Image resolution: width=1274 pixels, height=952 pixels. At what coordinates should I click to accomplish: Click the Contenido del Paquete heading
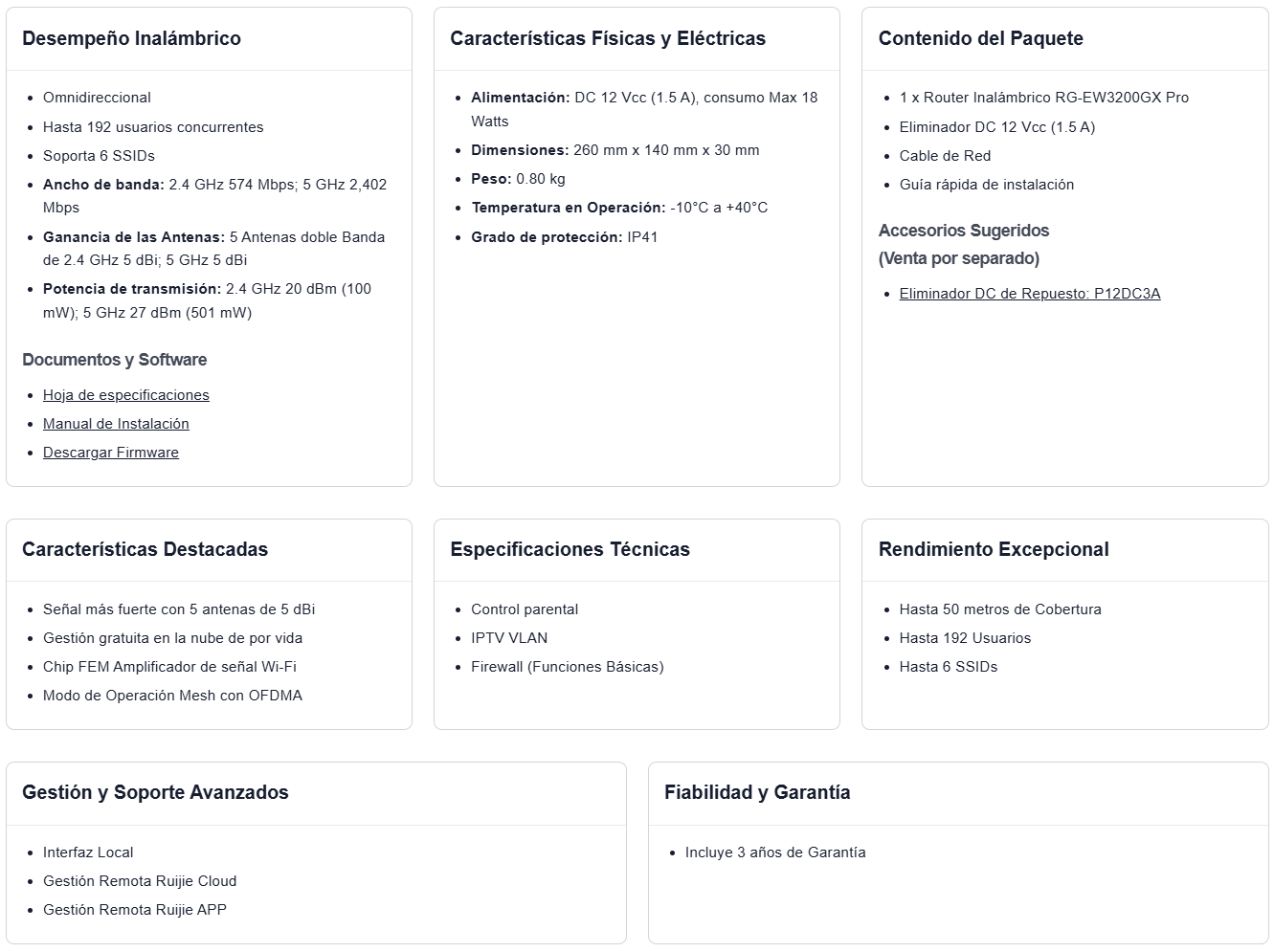[980, 39]
